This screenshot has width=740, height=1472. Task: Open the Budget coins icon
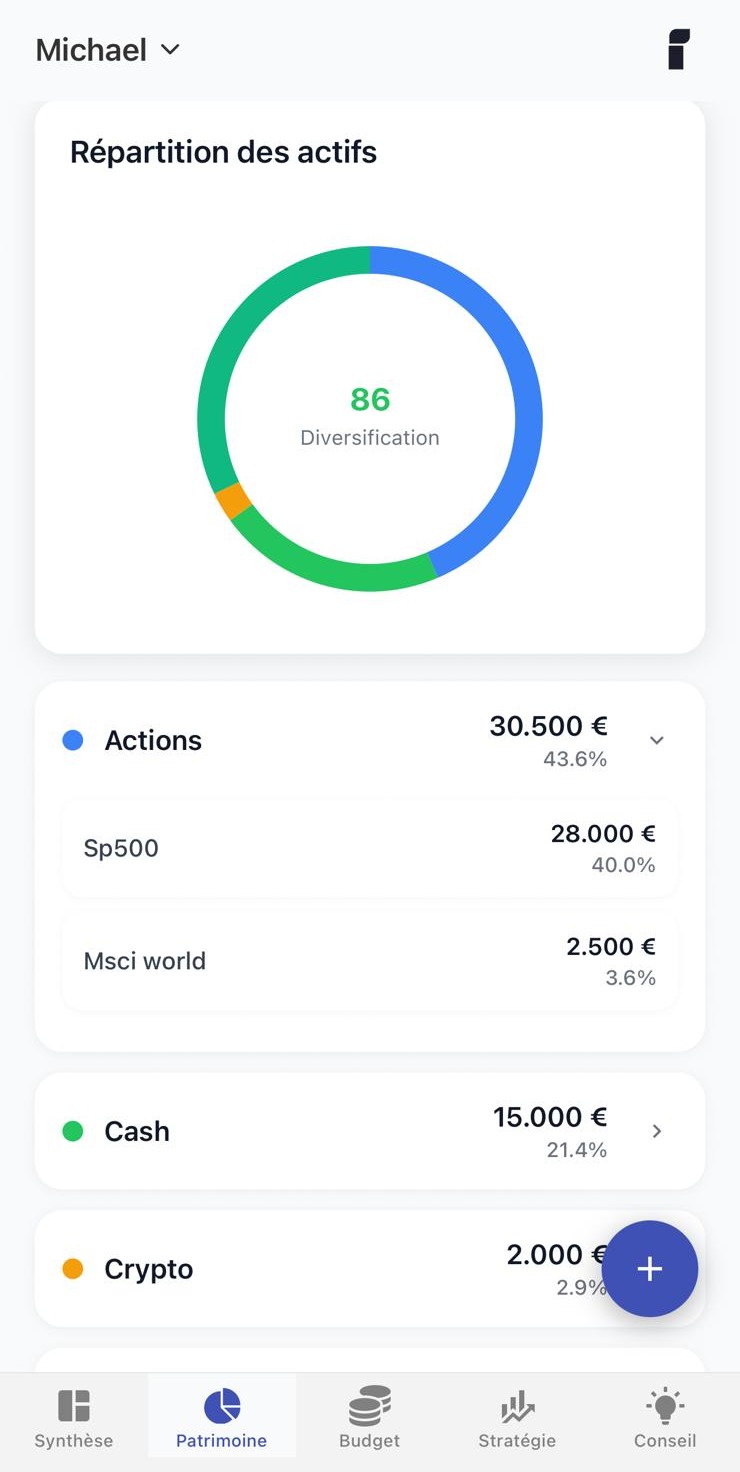[370, 1406]
